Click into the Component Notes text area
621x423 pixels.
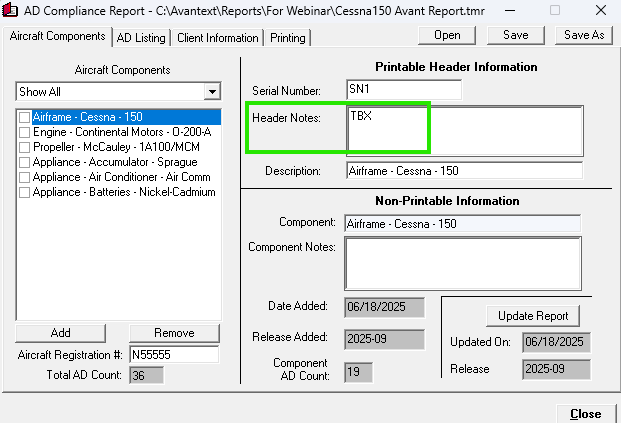pyautogui.click(x=462, y=262)
